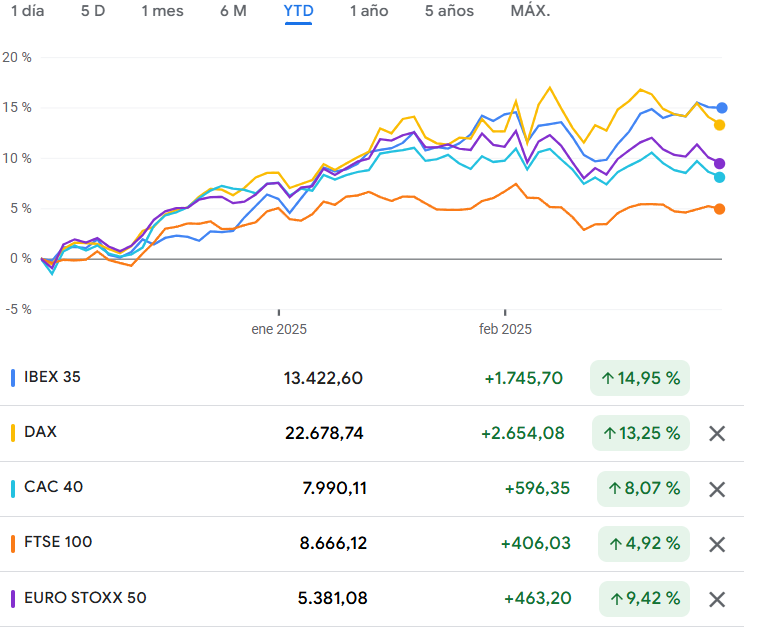Select the 1 día time range
Viewport: 762px width, 633px height.
[27, 12]
